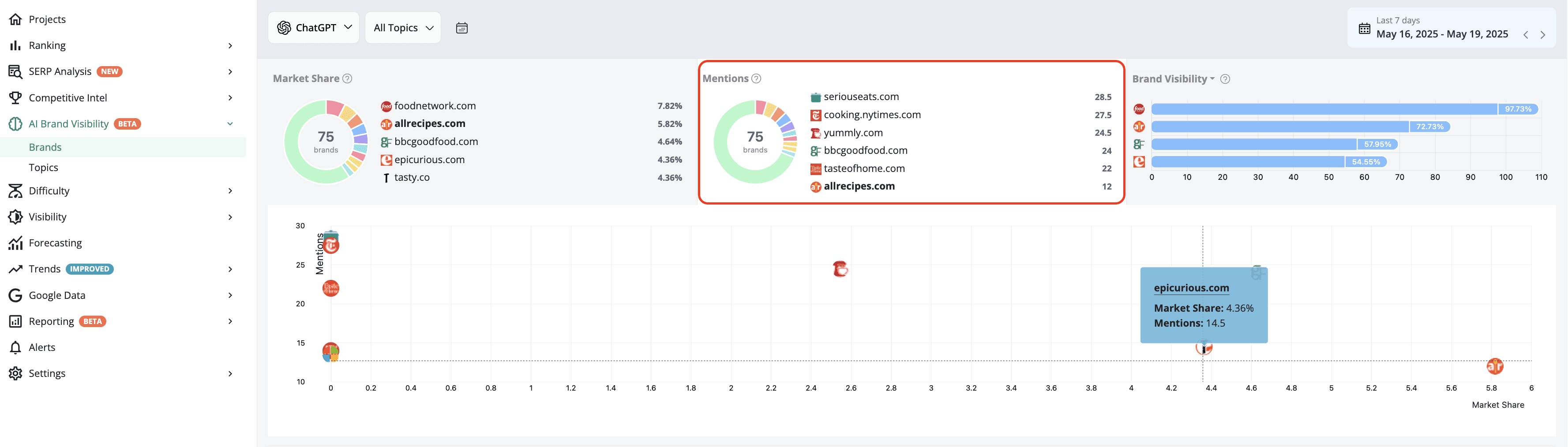This screenshot has width=1568, height=447.
Task: Click the epicurious.com link in tooltip
Action: 1191,288
